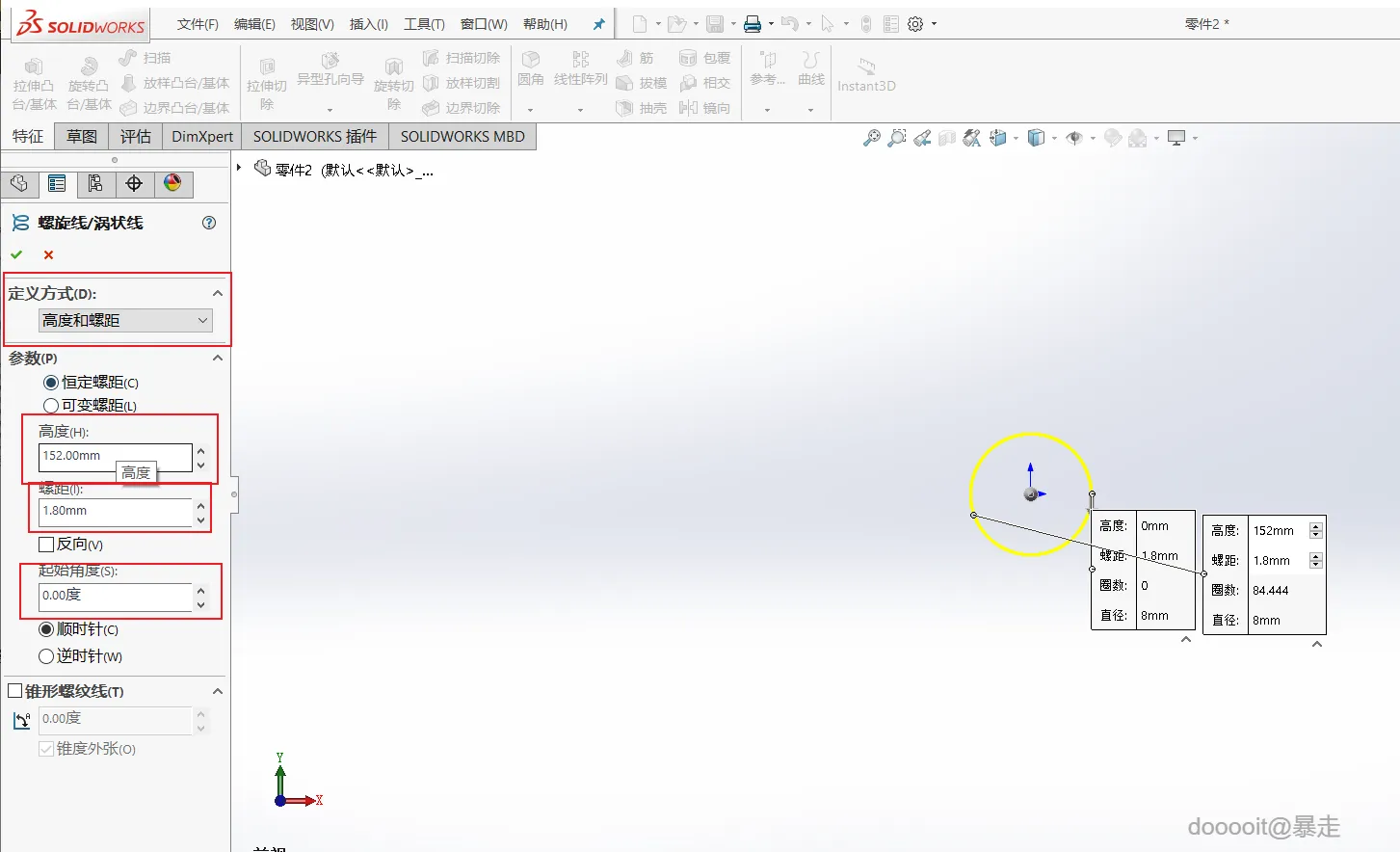1400x852 pixels.
Task: Pick the 边界凸台/基体 boundary boss tool
Action: [175, 108]
